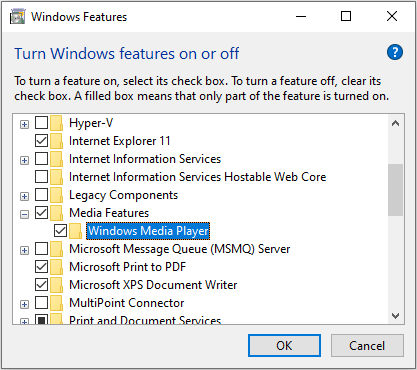Image resolution: width=417 pixels, height=370 pixels.
Task: Clear the Windows Media Player checkbox
Action: click(x=60, y=231)
